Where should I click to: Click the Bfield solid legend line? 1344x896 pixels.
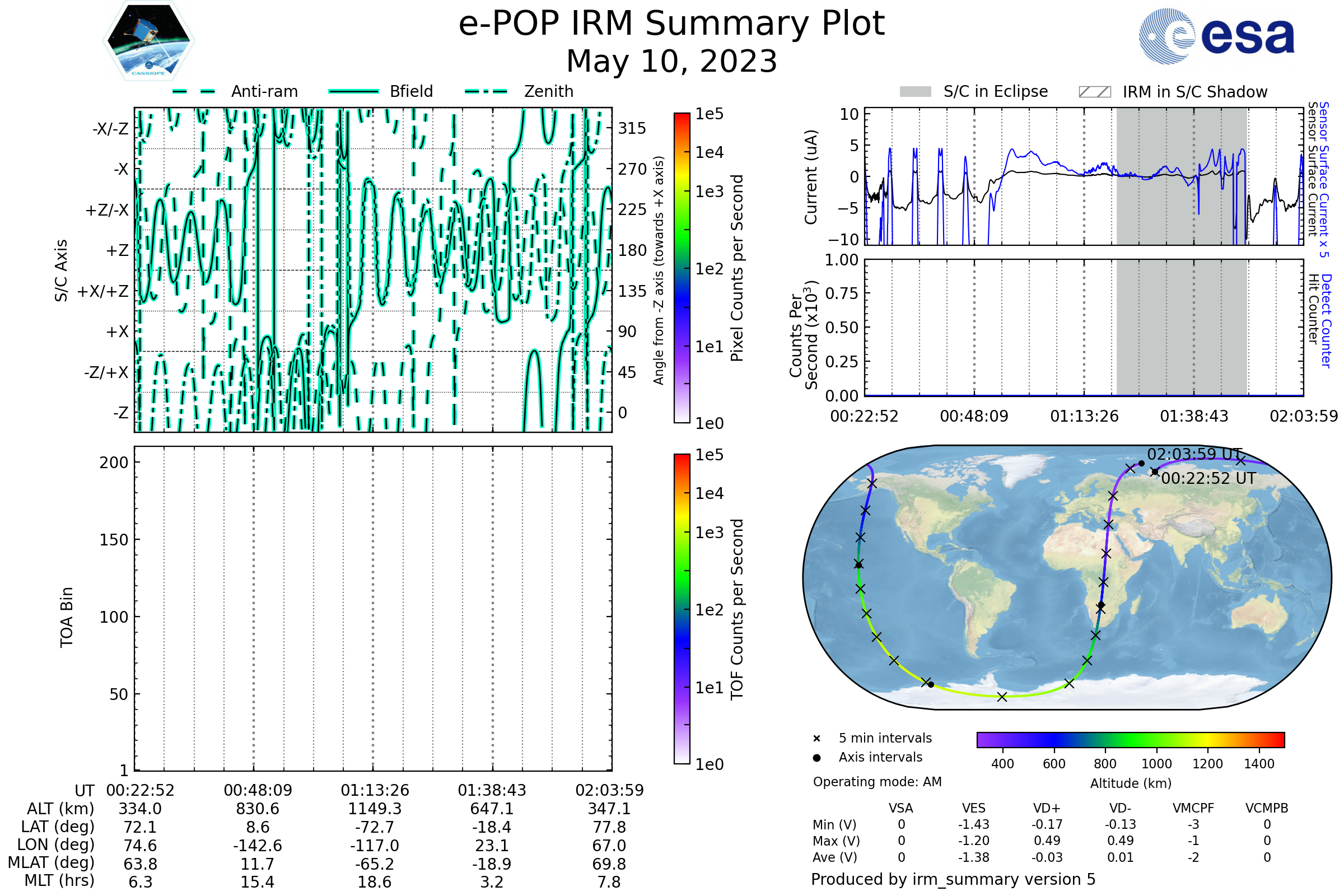point(353,91)
